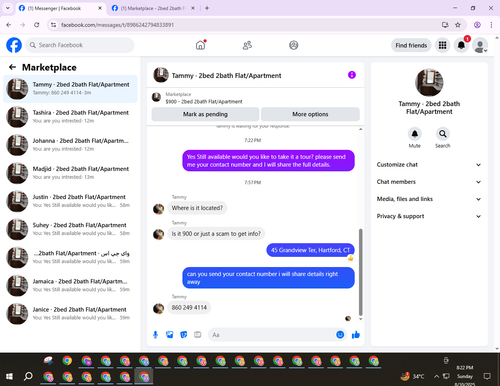This screenshot has width=500, height=386.
Task: Open the Windows Start menu
Action: (9, 377)
